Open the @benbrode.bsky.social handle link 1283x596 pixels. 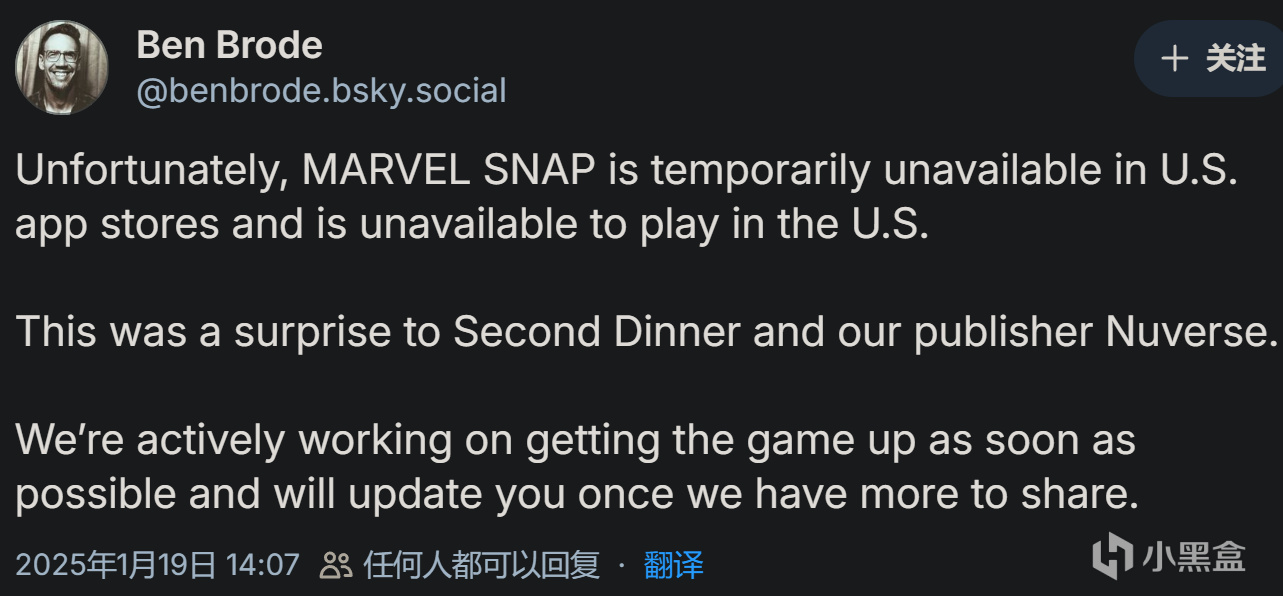tap(321, 91)
